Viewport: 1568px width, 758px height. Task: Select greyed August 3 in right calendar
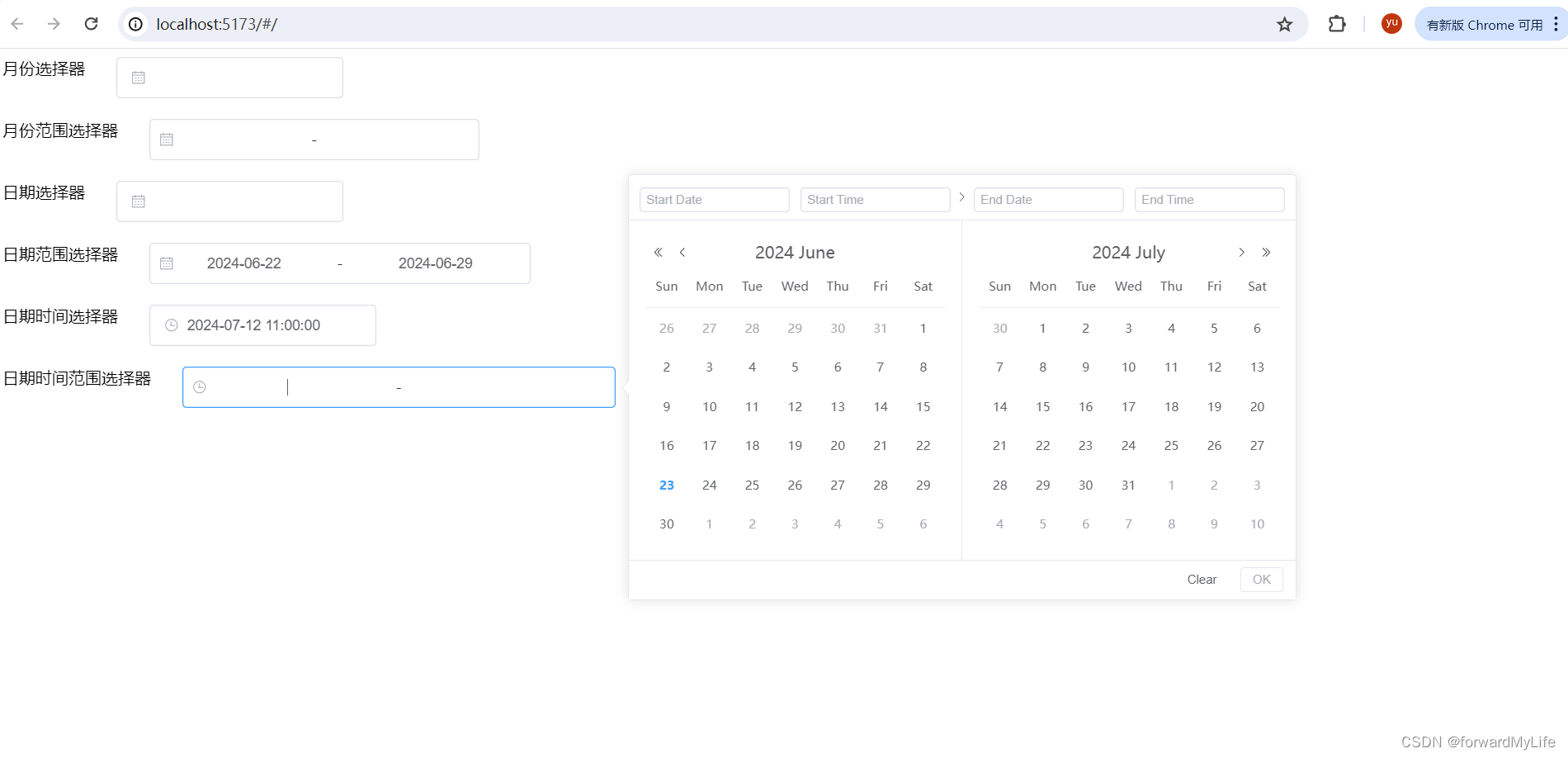(x=1257, y=486)
